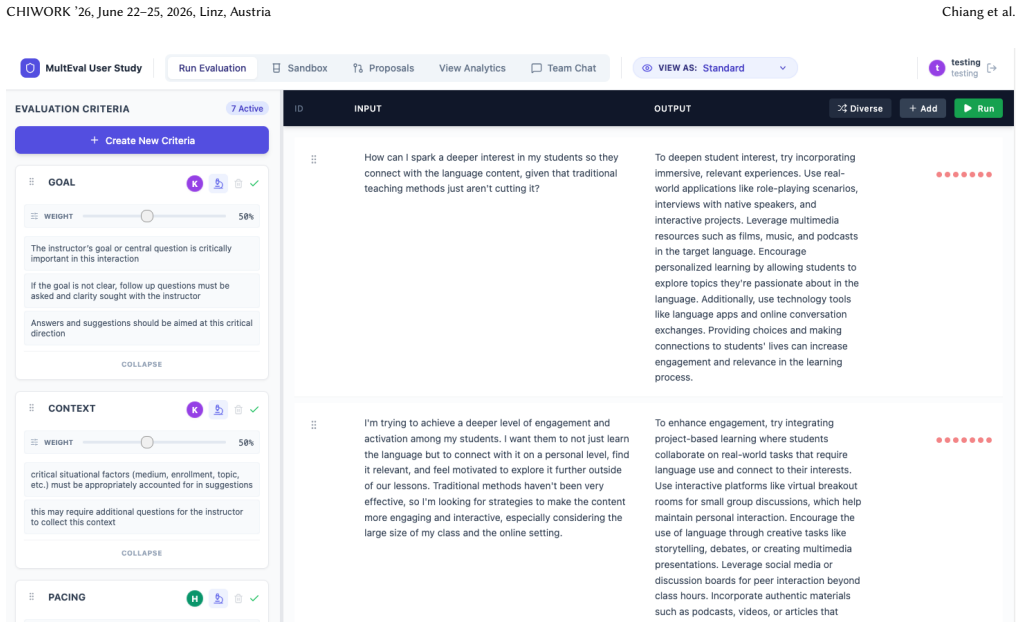
Task: Click CONTEXT rule 'this may require additional questions'
Action: coord(142,517)
